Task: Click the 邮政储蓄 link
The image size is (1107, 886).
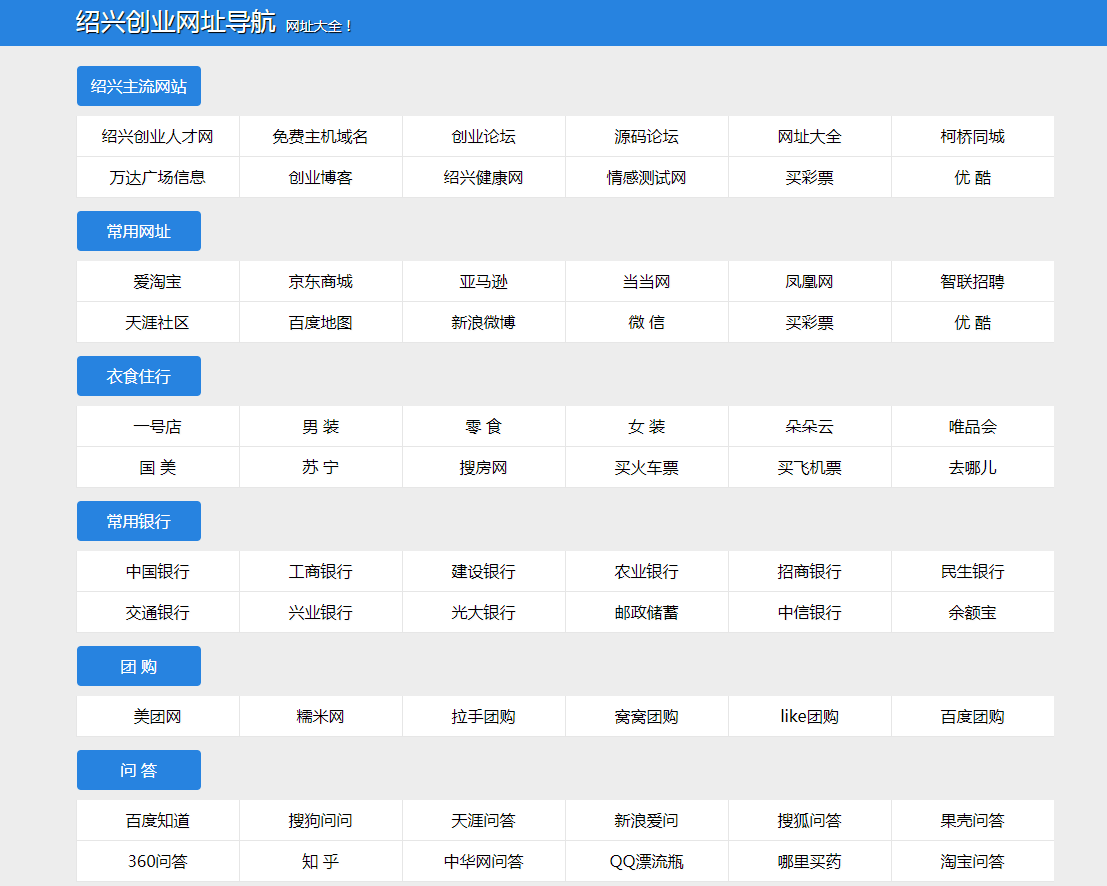Action: (647, 613)
